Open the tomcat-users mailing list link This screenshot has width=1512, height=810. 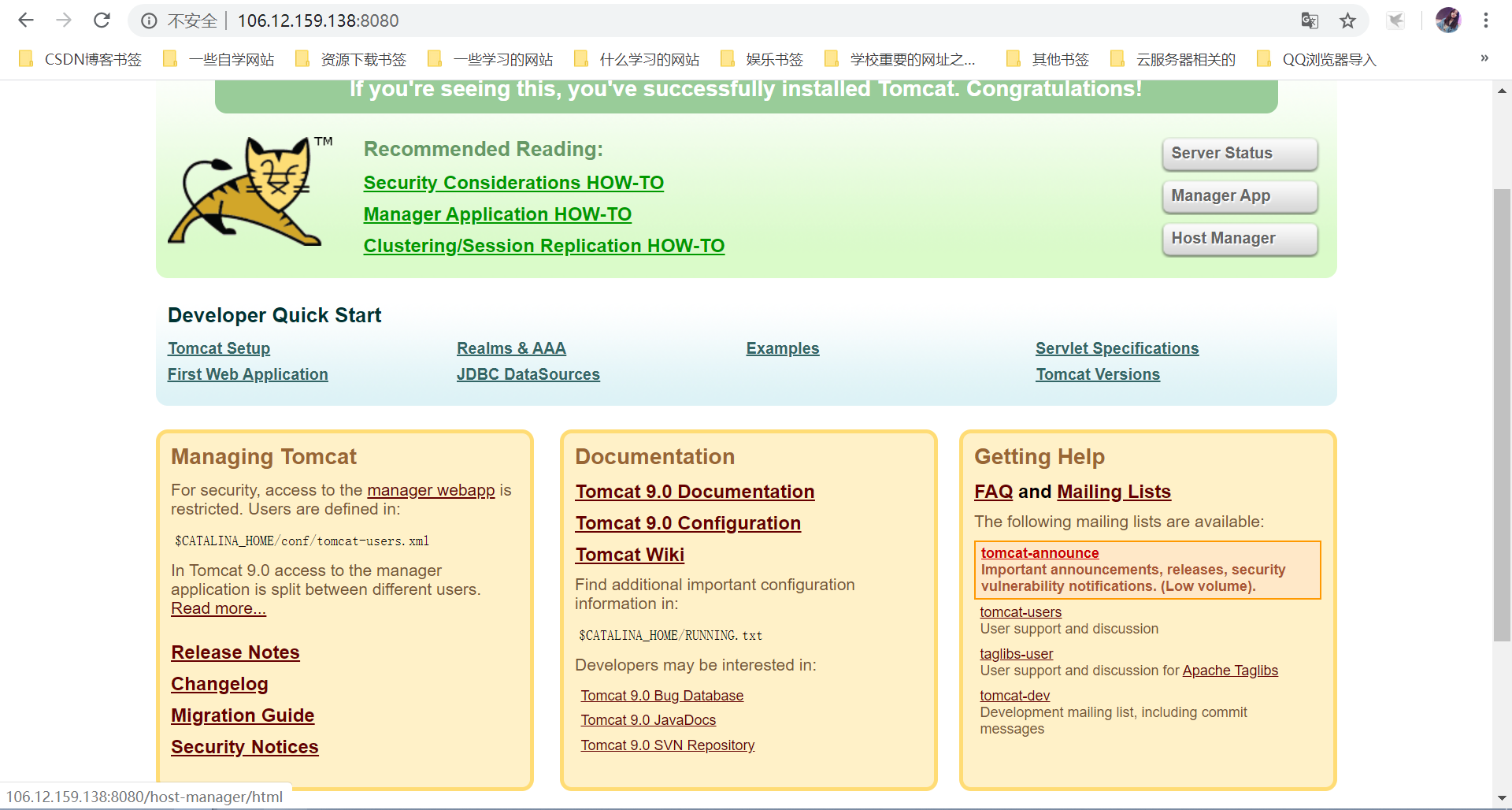[x=1021, y=612]
